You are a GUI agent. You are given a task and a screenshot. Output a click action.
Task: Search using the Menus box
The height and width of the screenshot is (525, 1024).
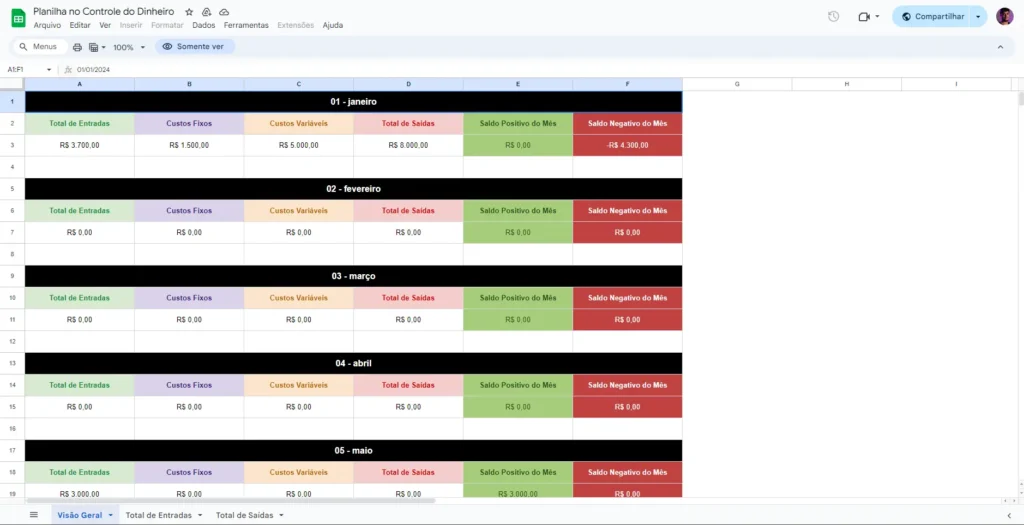click(x=40, y=46)
